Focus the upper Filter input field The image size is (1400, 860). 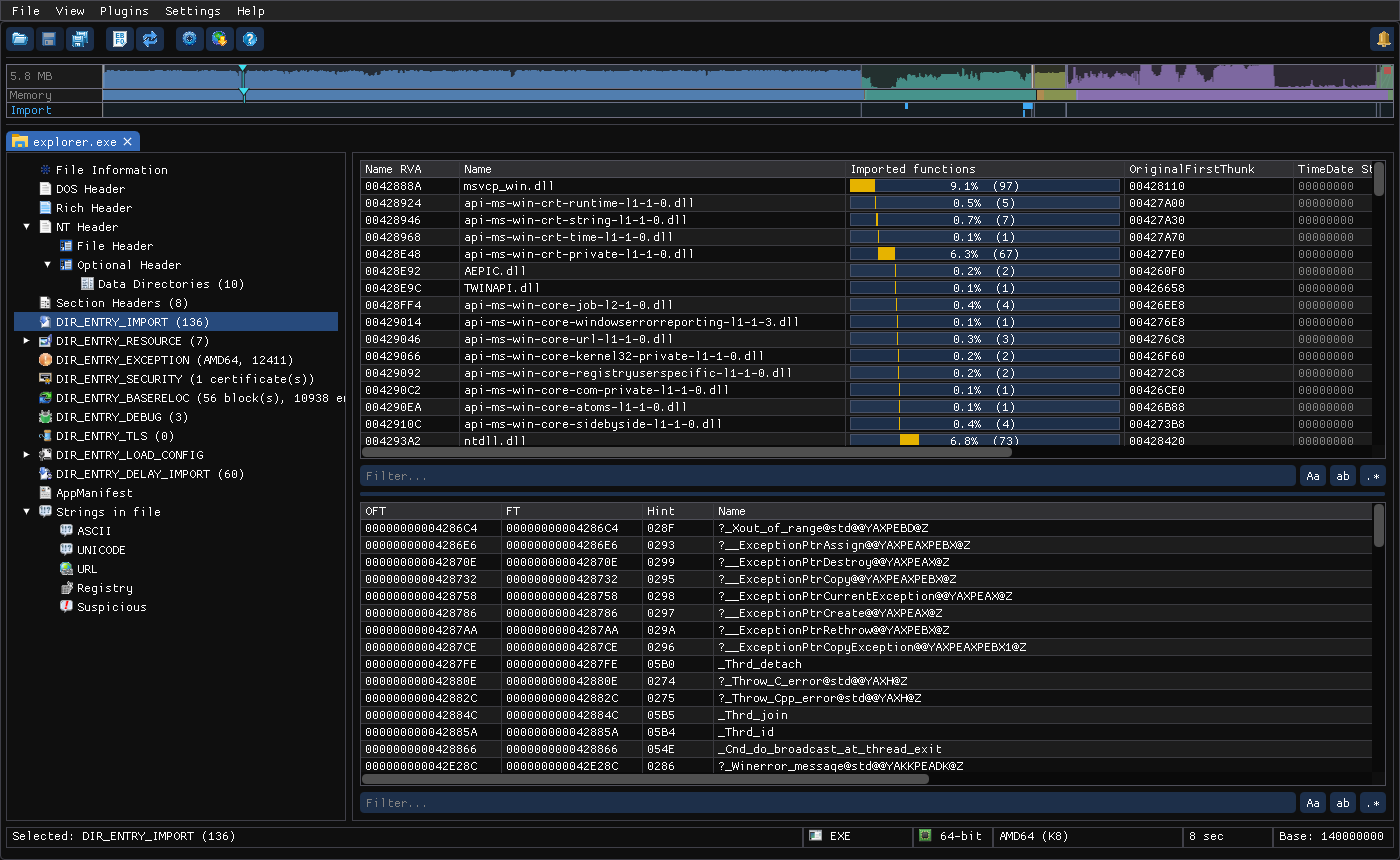828,476
